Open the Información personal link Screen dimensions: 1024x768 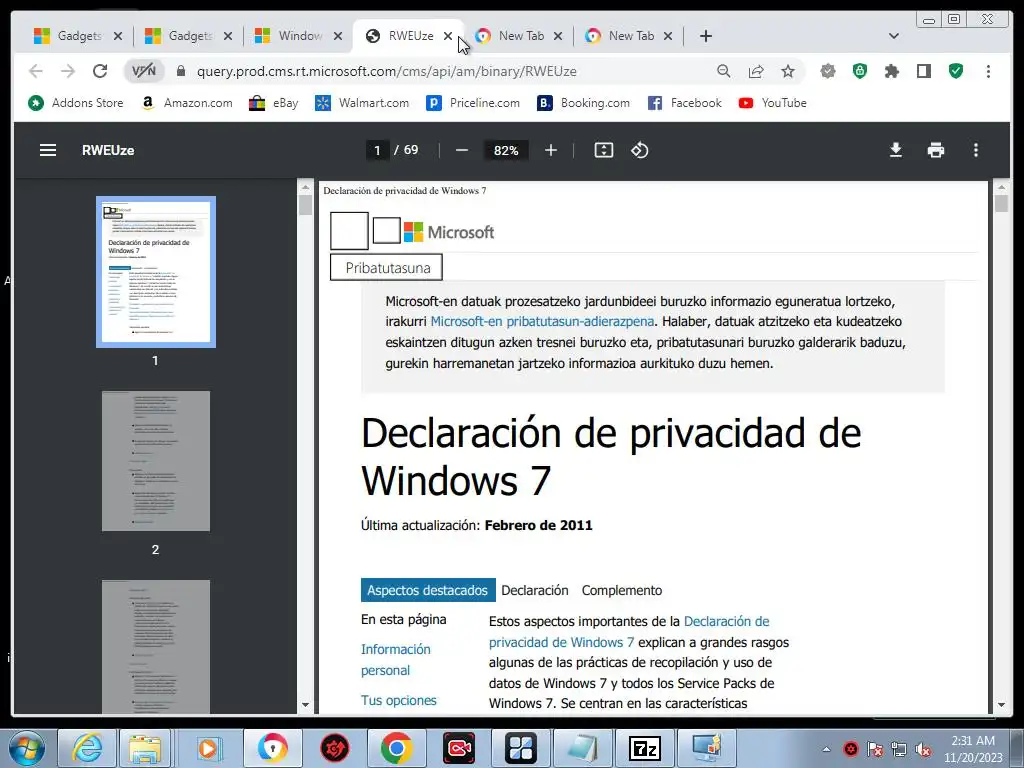396,660
